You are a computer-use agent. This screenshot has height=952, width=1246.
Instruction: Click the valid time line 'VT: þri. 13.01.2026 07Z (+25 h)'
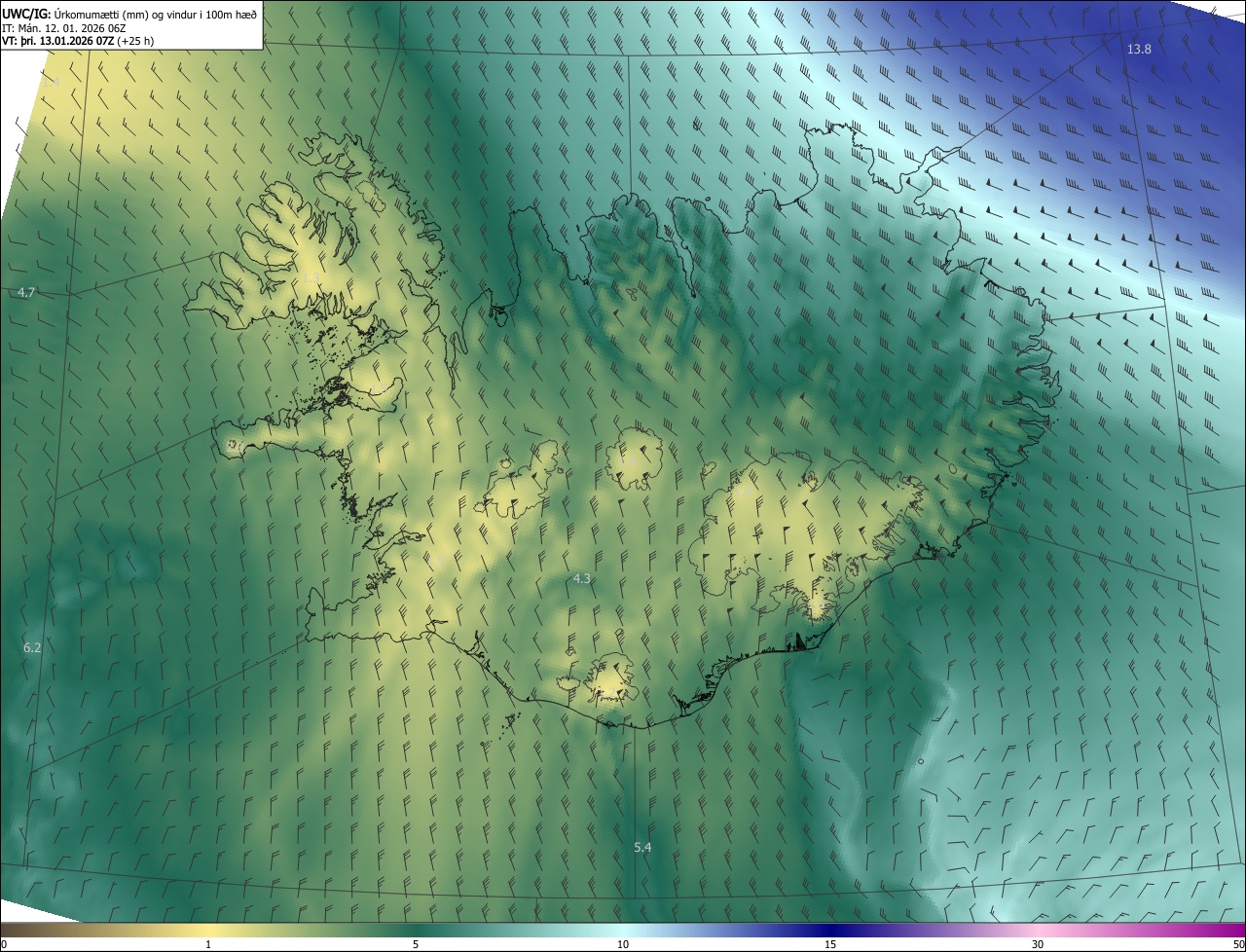coord(78,41)
